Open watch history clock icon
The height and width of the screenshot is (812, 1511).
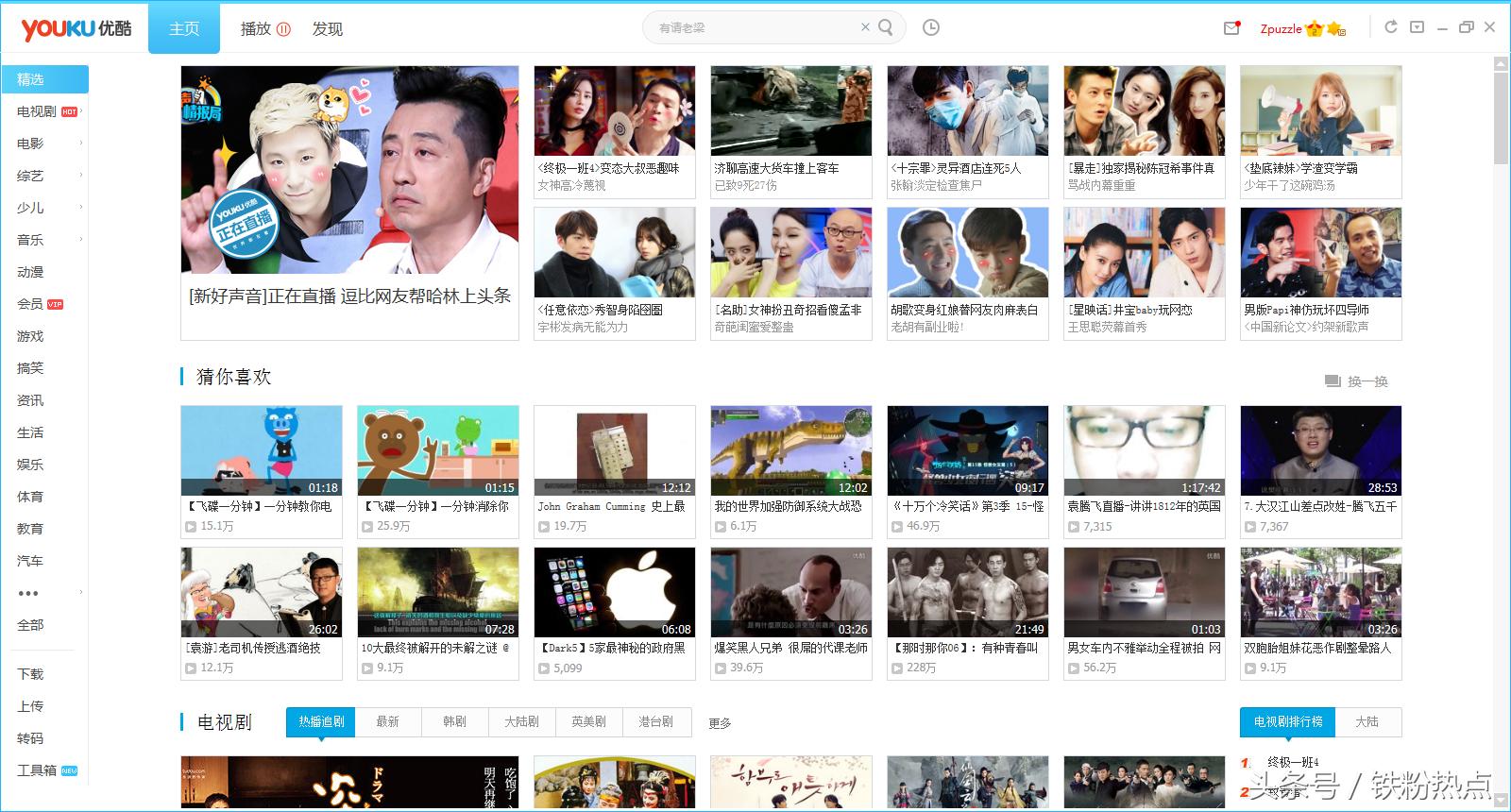(x=931, y=27)
